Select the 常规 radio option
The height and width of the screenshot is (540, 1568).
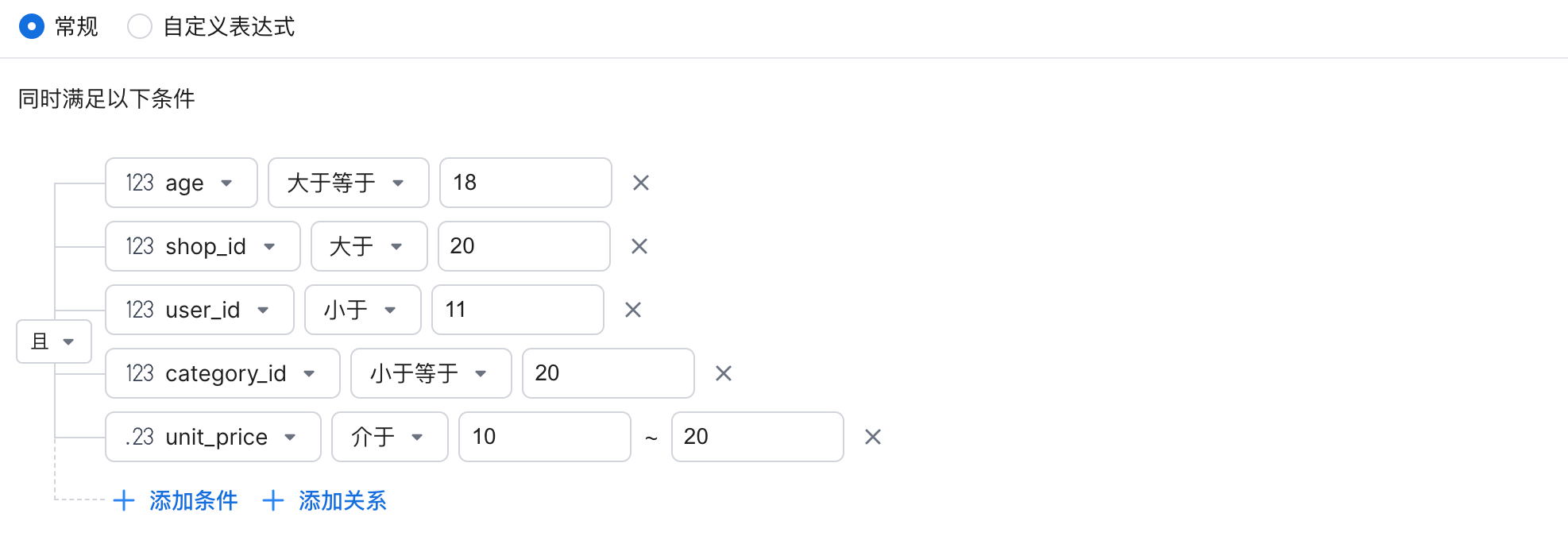(32, 26)
